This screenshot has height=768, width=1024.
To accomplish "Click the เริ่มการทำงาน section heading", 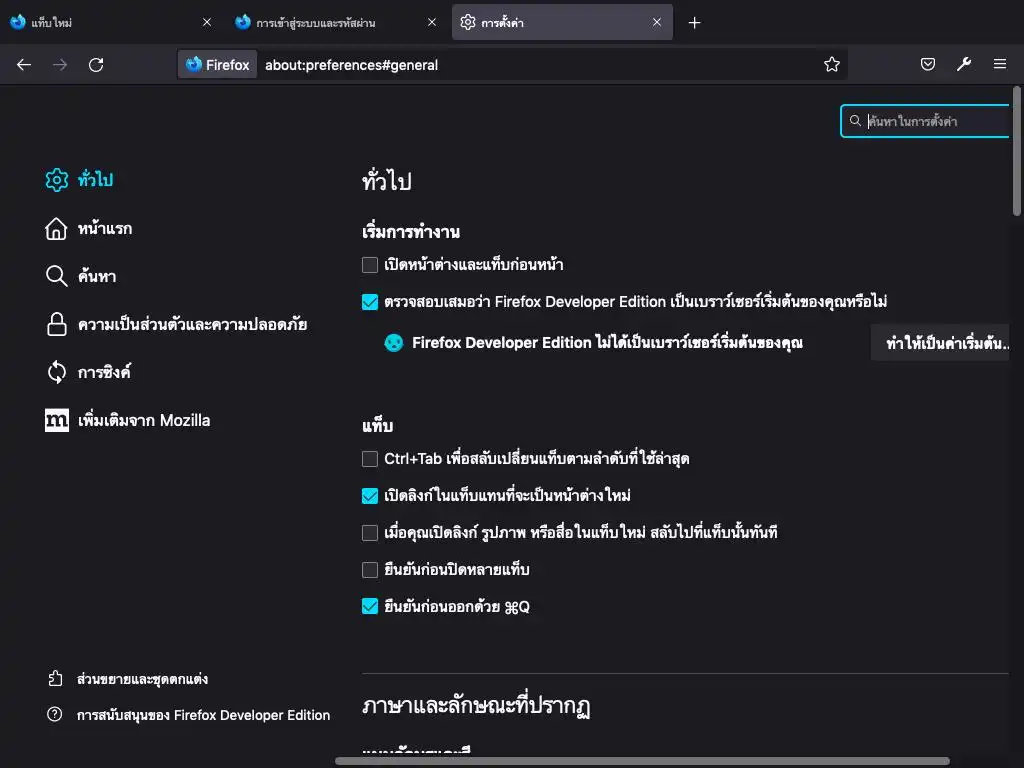I will tap(411, 232).
